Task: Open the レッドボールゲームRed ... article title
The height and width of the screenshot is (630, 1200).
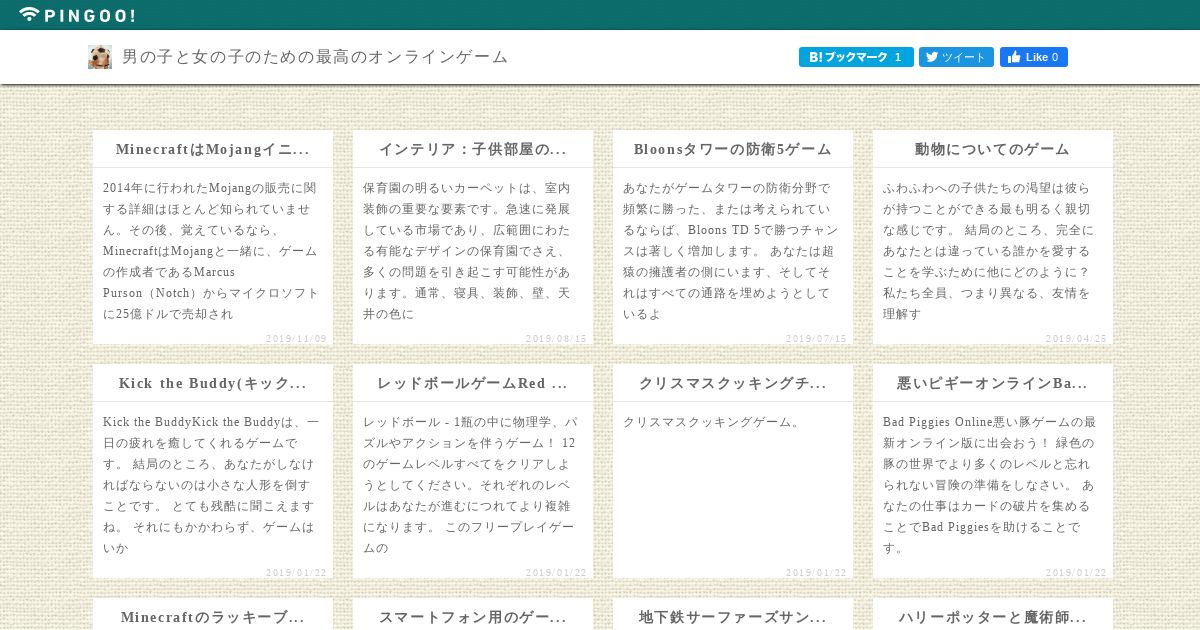Action: (473, 383)
